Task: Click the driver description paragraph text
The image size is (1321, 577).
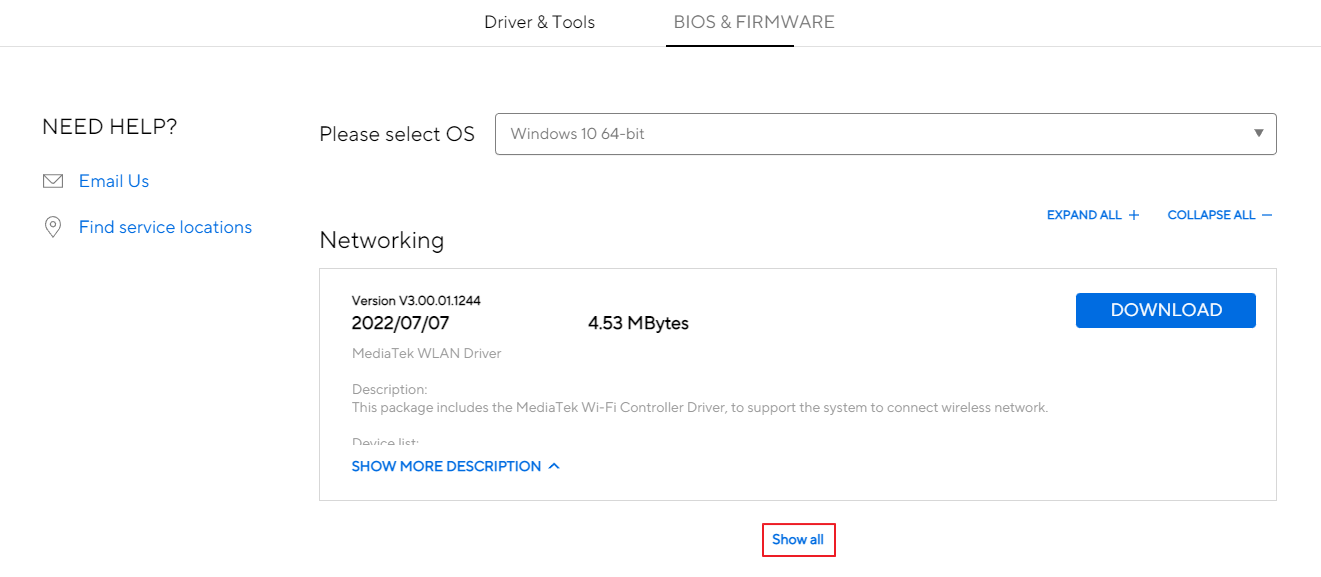Action: tap(700, 407)
